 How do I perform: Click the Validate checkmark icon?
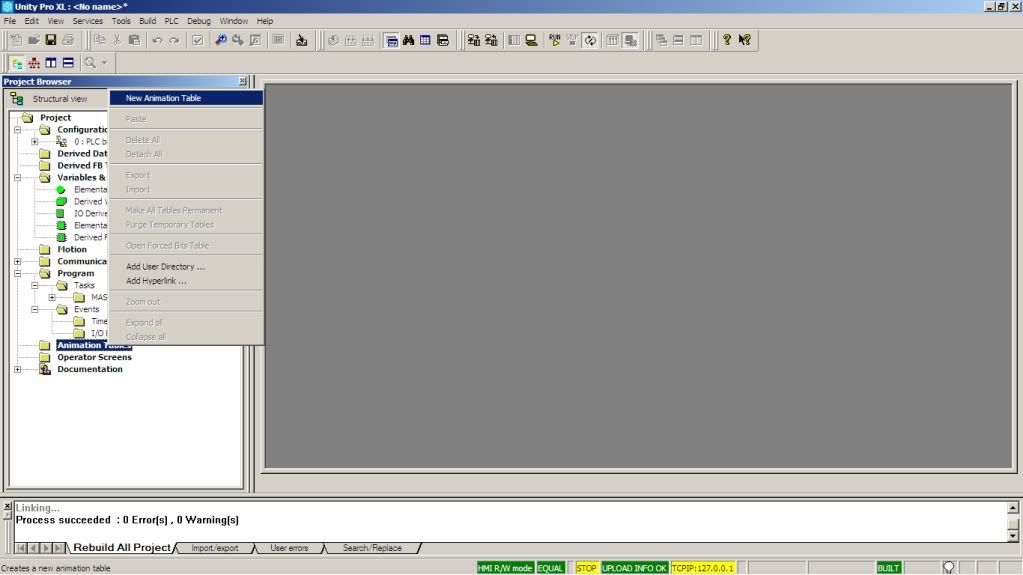tap(197, 40)
